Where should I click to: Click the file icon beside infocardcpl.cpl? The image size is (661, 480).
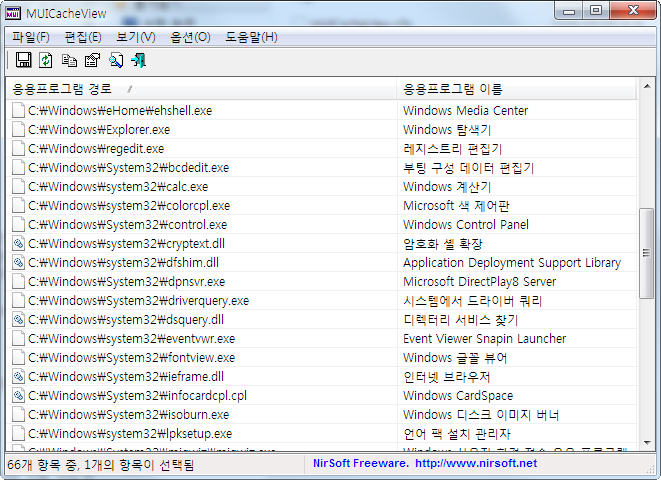click(x=17, y=396)
